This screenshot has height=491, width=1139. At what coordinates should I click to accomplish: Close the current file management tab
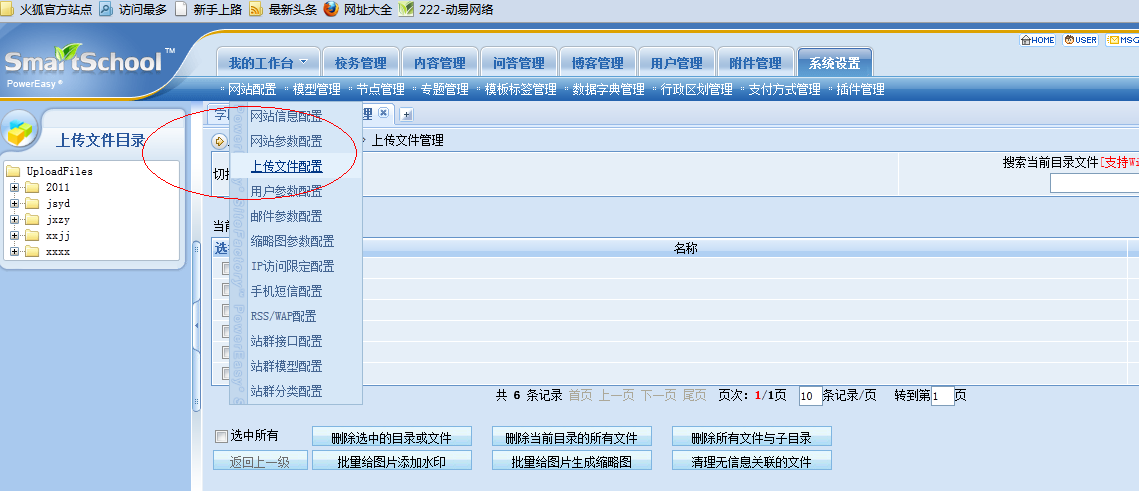coord(383,114)
